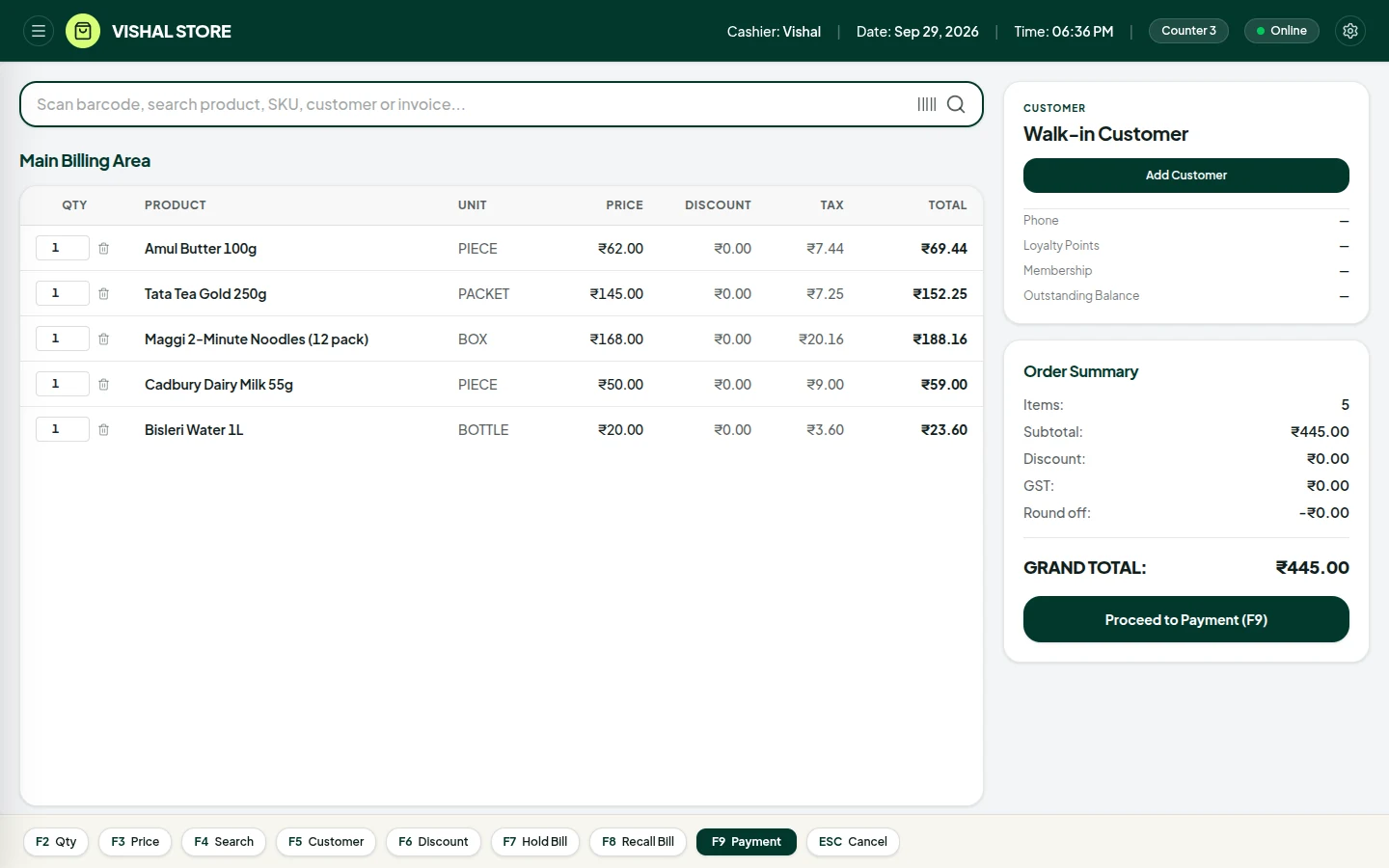The image size is (1389, 868).
Task: Click the F9 Payment button in footer
Action: point(747,842)
